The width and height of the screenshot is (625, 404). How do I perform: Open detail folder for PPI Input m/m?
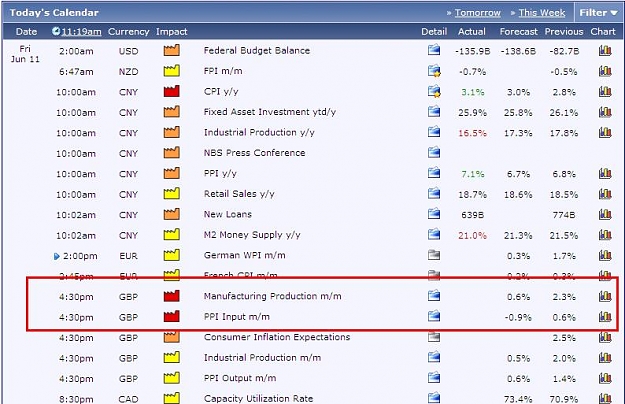point(434,317)
